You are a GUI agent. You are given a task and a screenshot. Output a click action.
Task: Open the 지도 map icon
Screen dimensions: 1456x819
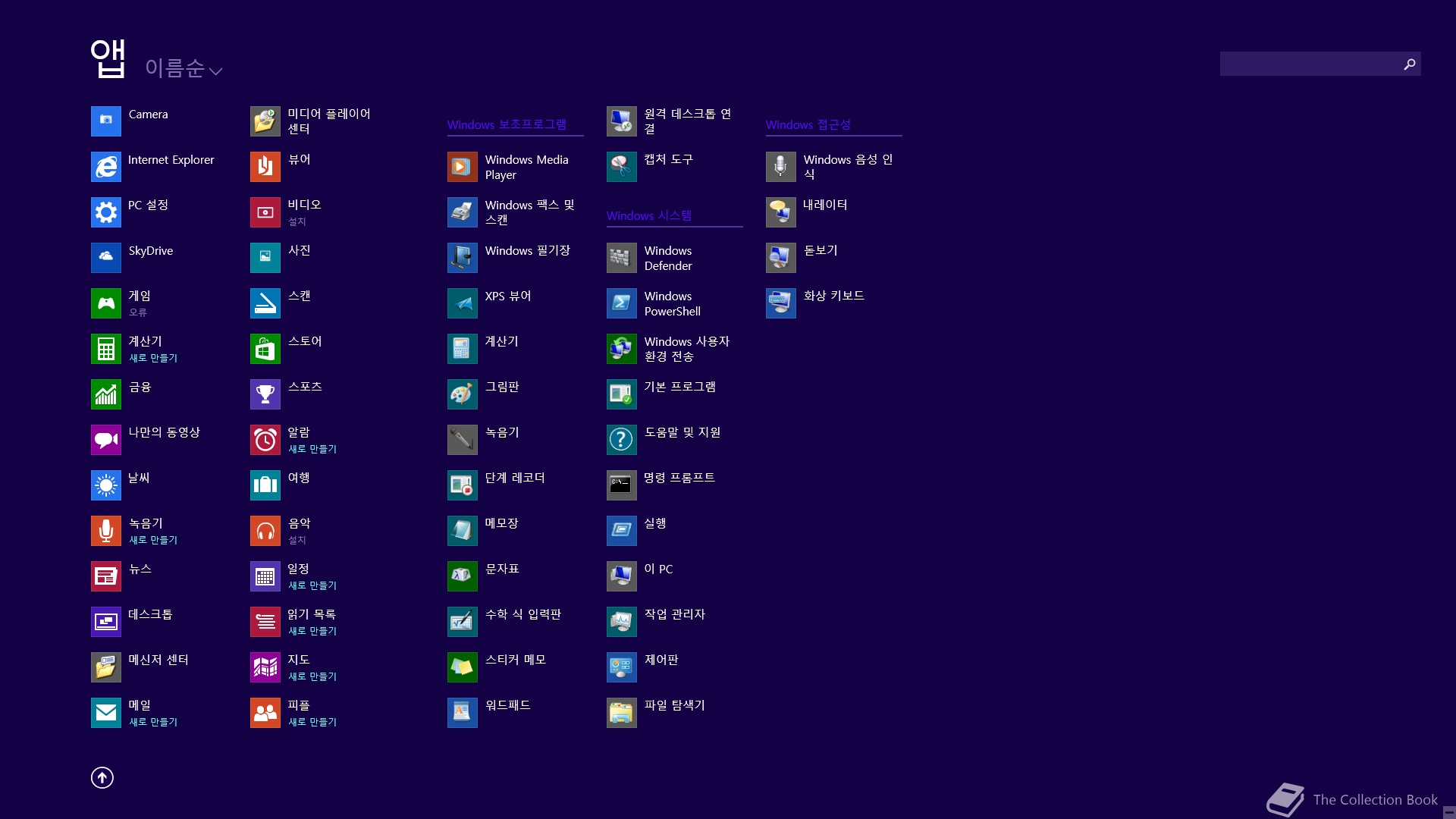click(265, 667)
